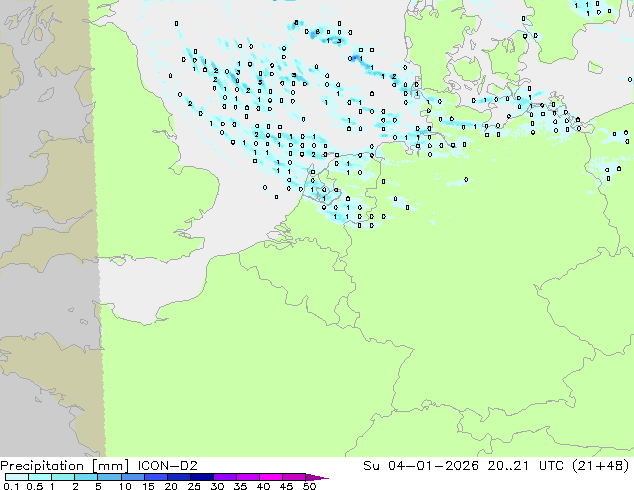Click the date 'Su 04-01-2026'
634x490 pixels.
pyautogui.click(x=421, y=466)
